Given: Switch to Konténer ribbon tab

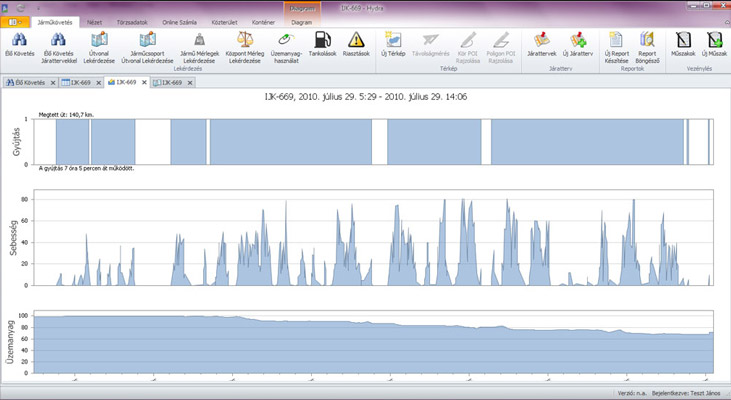Looking at the screenshot, I should (x=263, y=22).
